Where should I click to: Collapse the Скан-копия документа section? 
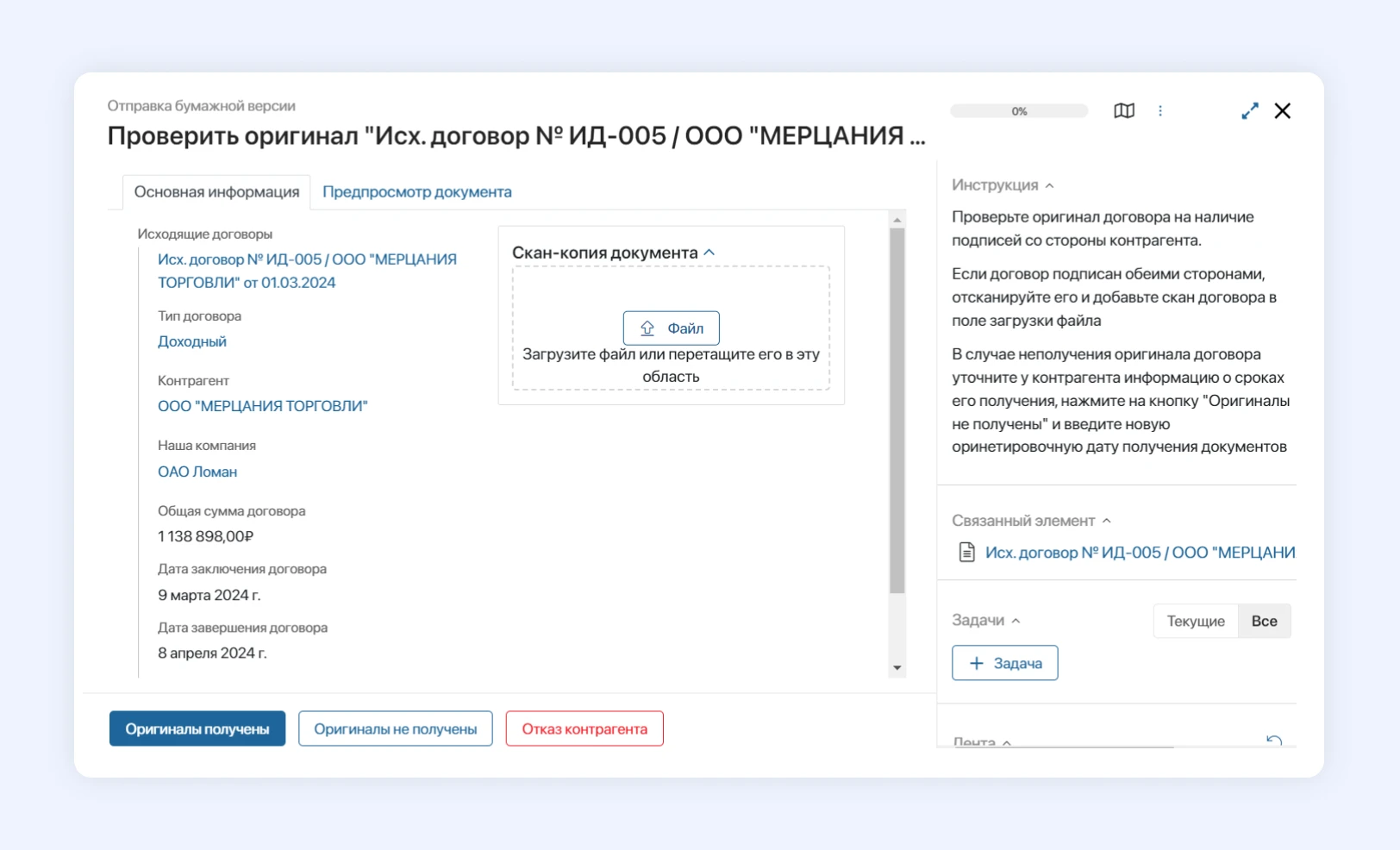[x=709, y=251]
